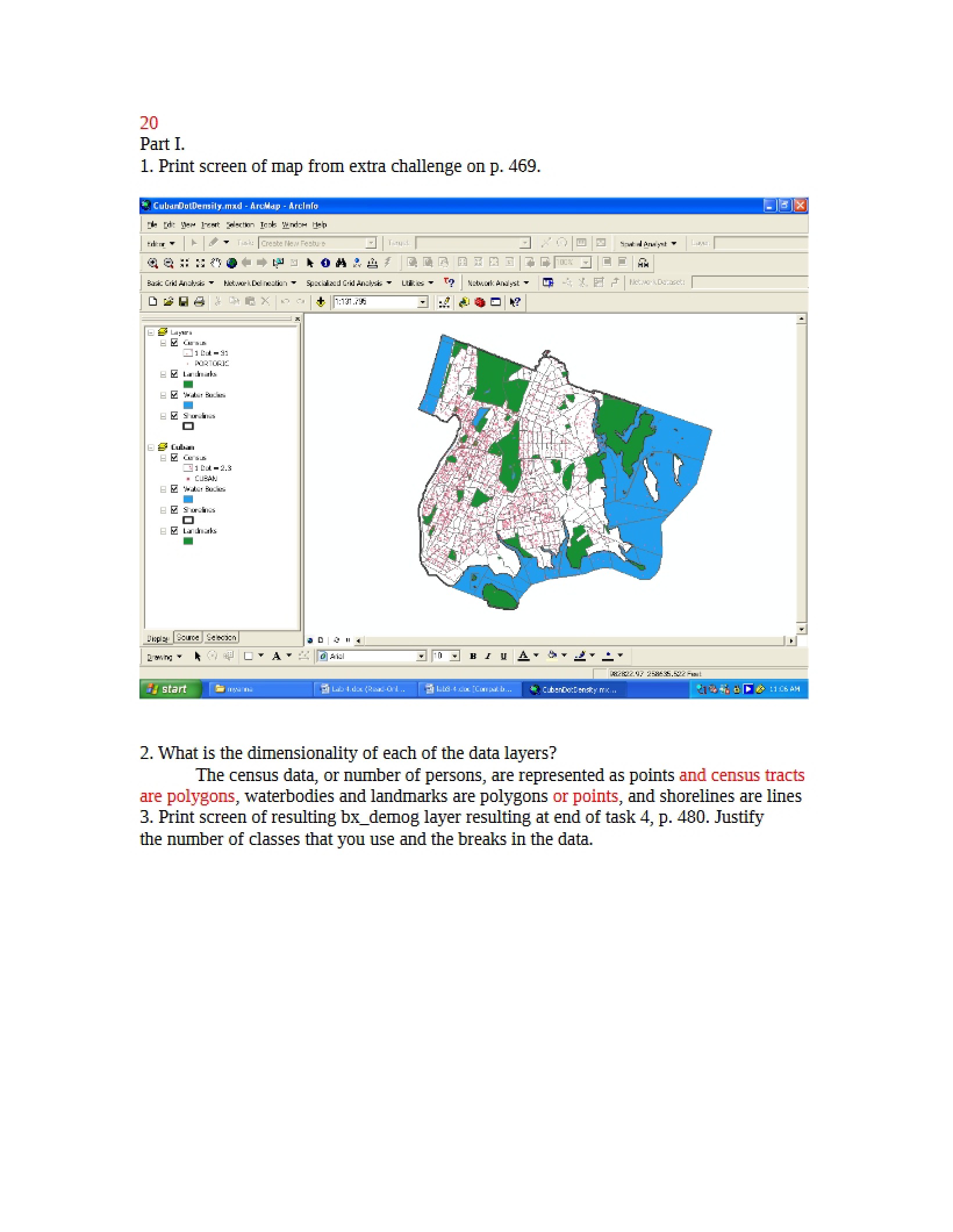Open Network Analyst menu button
This screenshot has width=953, height=1232.
click(x=498, y=283)
